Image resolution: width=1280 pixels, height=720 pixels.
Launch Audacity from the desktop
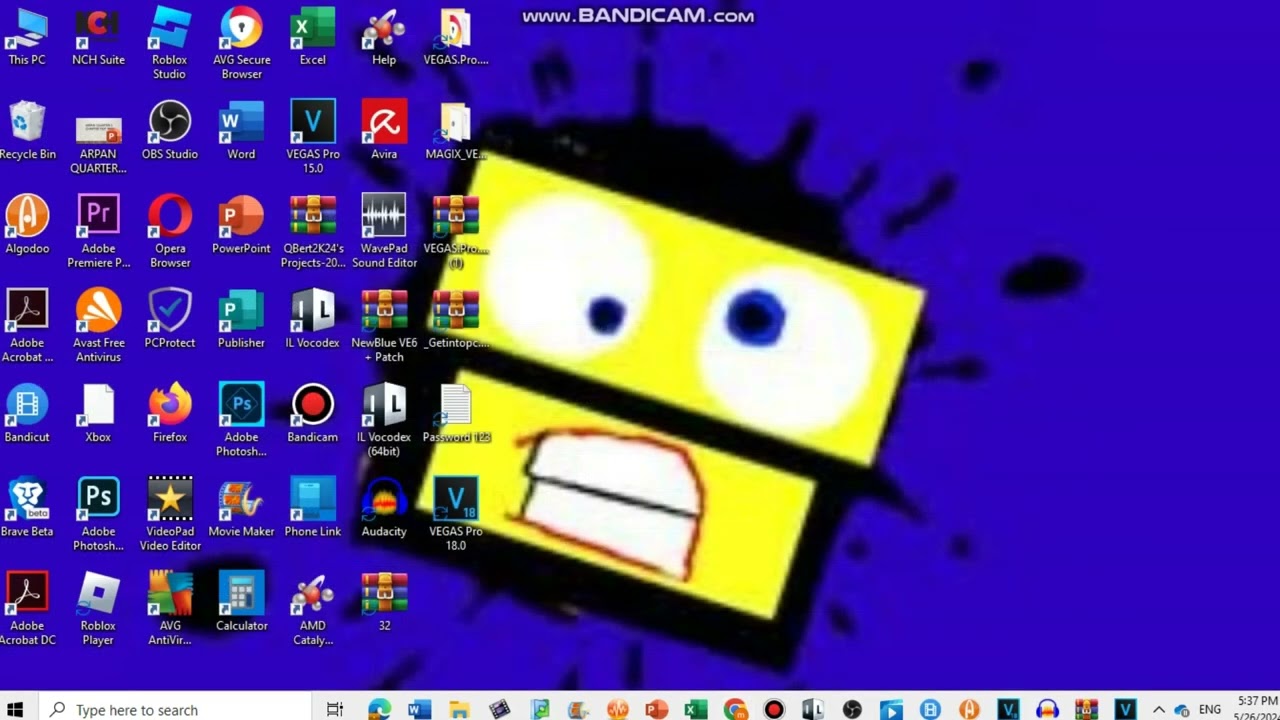click(384, 508)
